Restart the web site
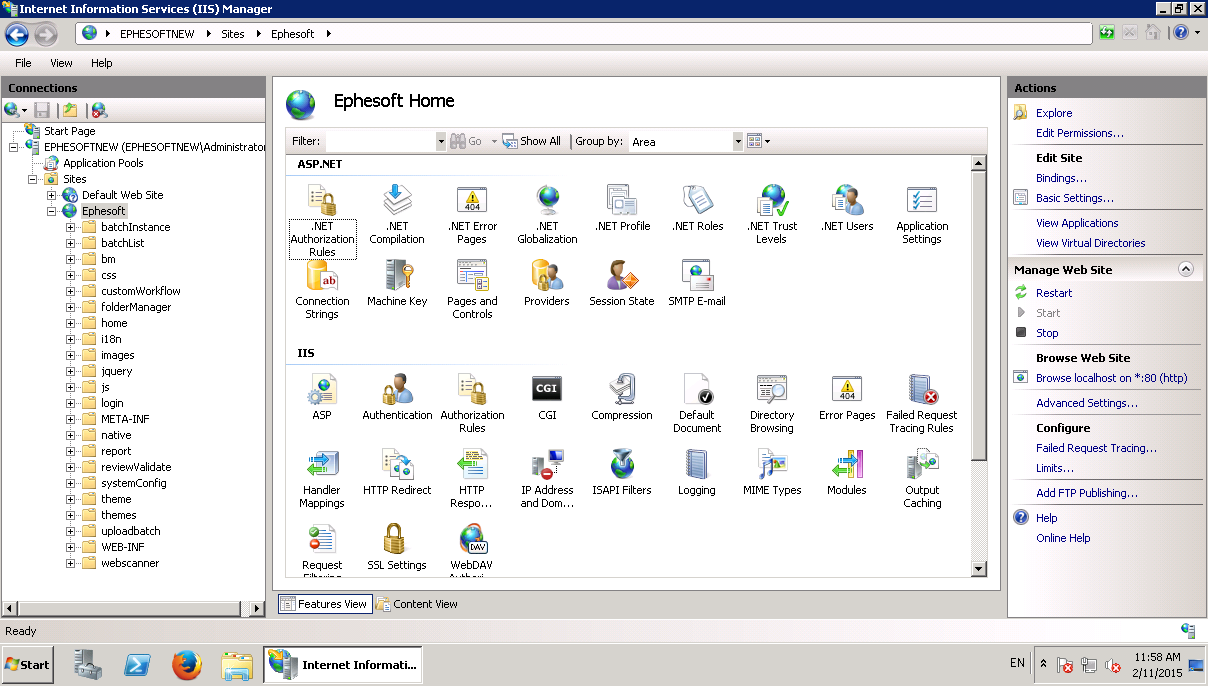 coord(1054,293)
